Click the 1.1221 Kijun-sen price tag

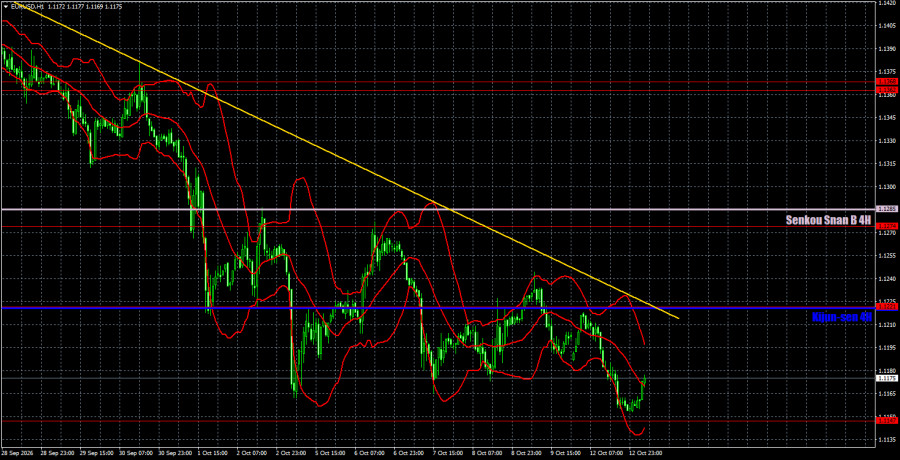(887, 308)
